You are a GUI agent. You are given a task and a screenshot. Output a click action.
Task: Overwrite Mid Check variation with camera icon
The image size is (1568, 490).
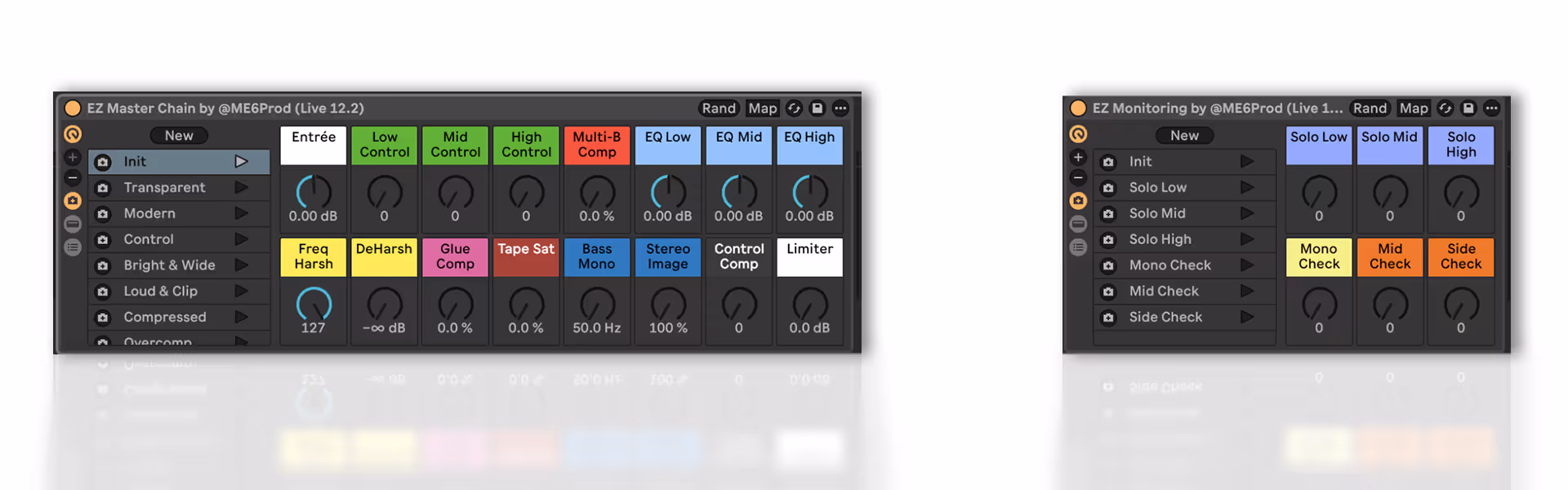1108,291
